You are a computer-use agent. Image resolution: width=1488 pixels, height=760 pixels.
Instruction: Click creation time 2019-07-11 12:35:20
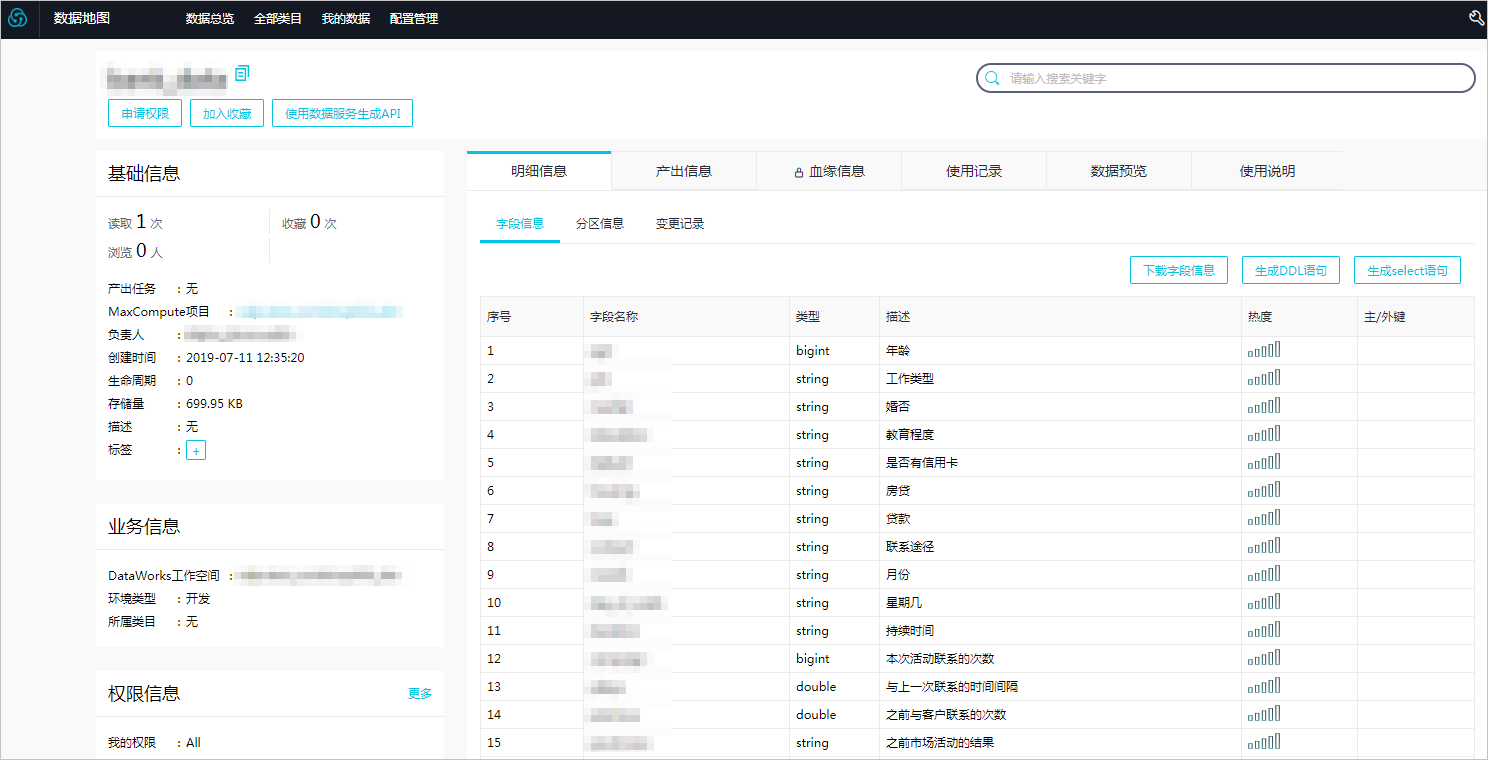pos(245,358)
